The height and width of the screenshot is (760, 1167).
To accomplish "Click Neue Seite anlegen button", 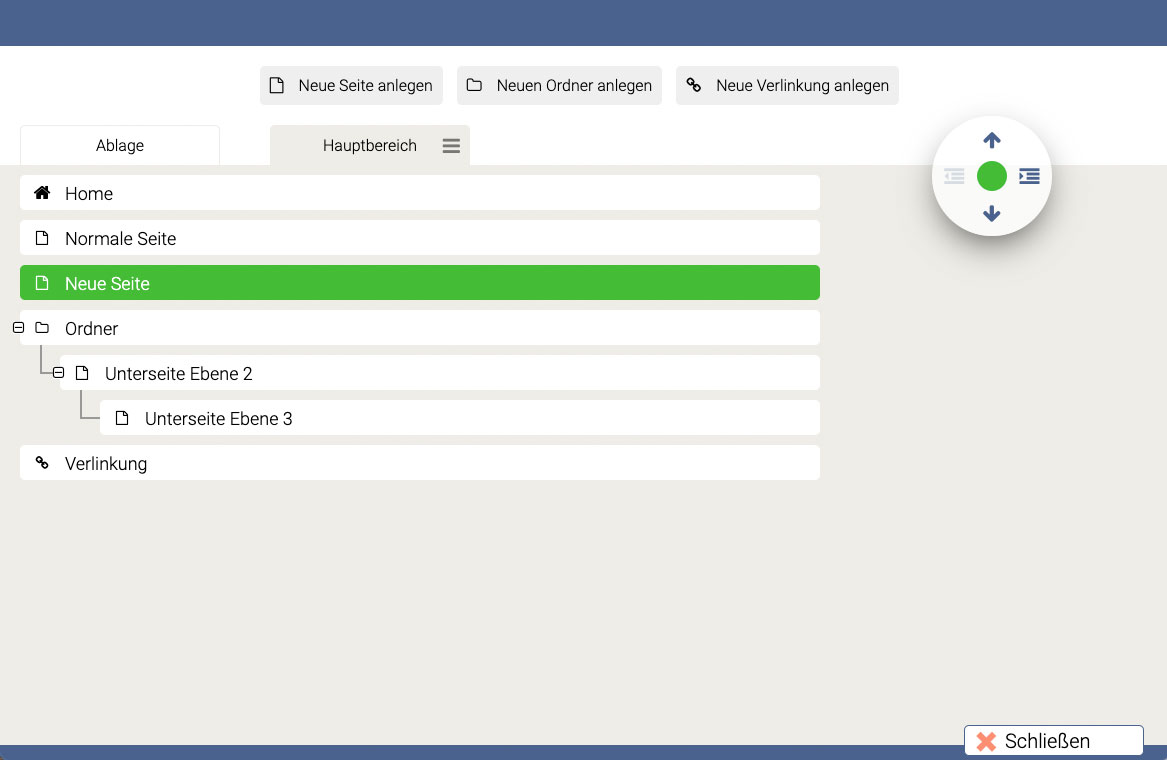I will (351, 86).
